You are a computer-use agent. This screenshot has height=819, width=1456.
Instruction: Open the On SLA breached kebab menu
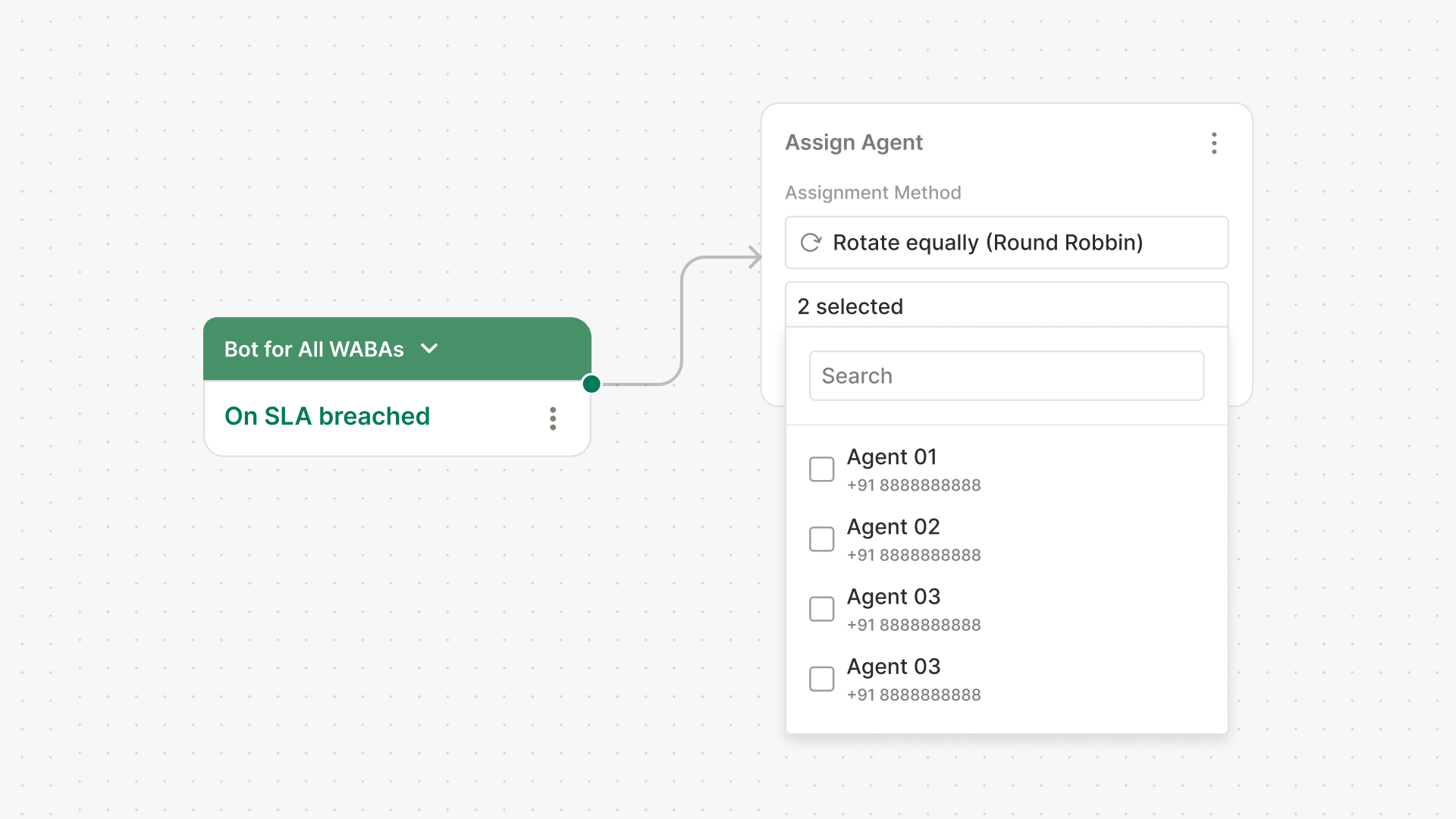coord(553,419)
